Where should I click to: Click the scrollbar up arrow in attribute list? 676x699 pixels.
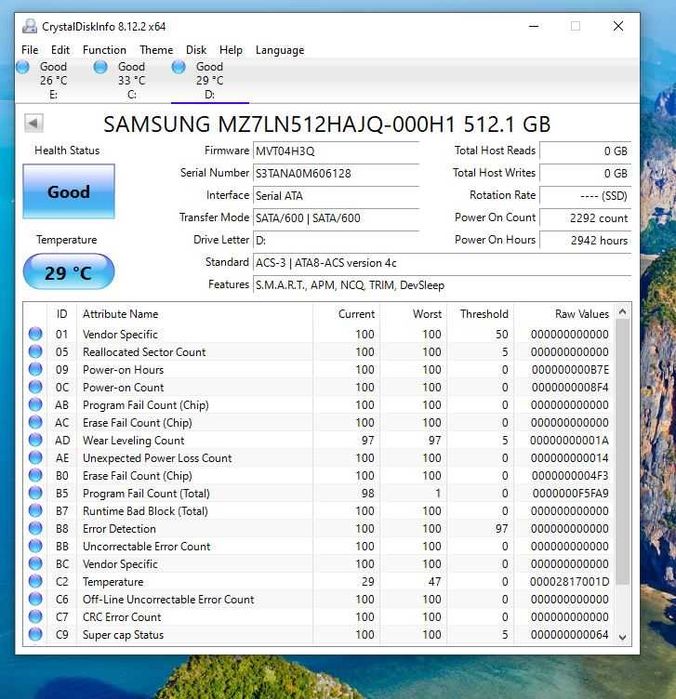point(623,312)
